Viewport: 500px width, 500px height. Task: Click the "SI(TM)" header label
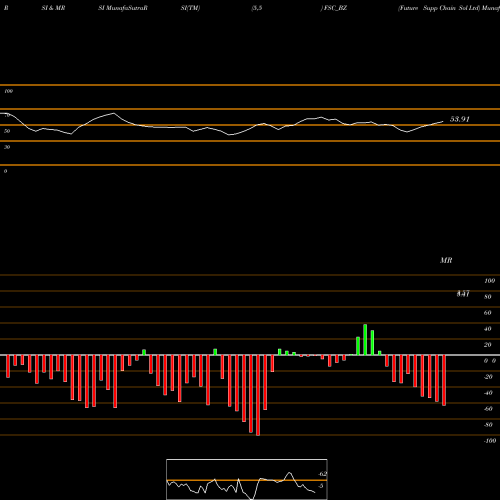pyautogui.click(x=190, y=8)
